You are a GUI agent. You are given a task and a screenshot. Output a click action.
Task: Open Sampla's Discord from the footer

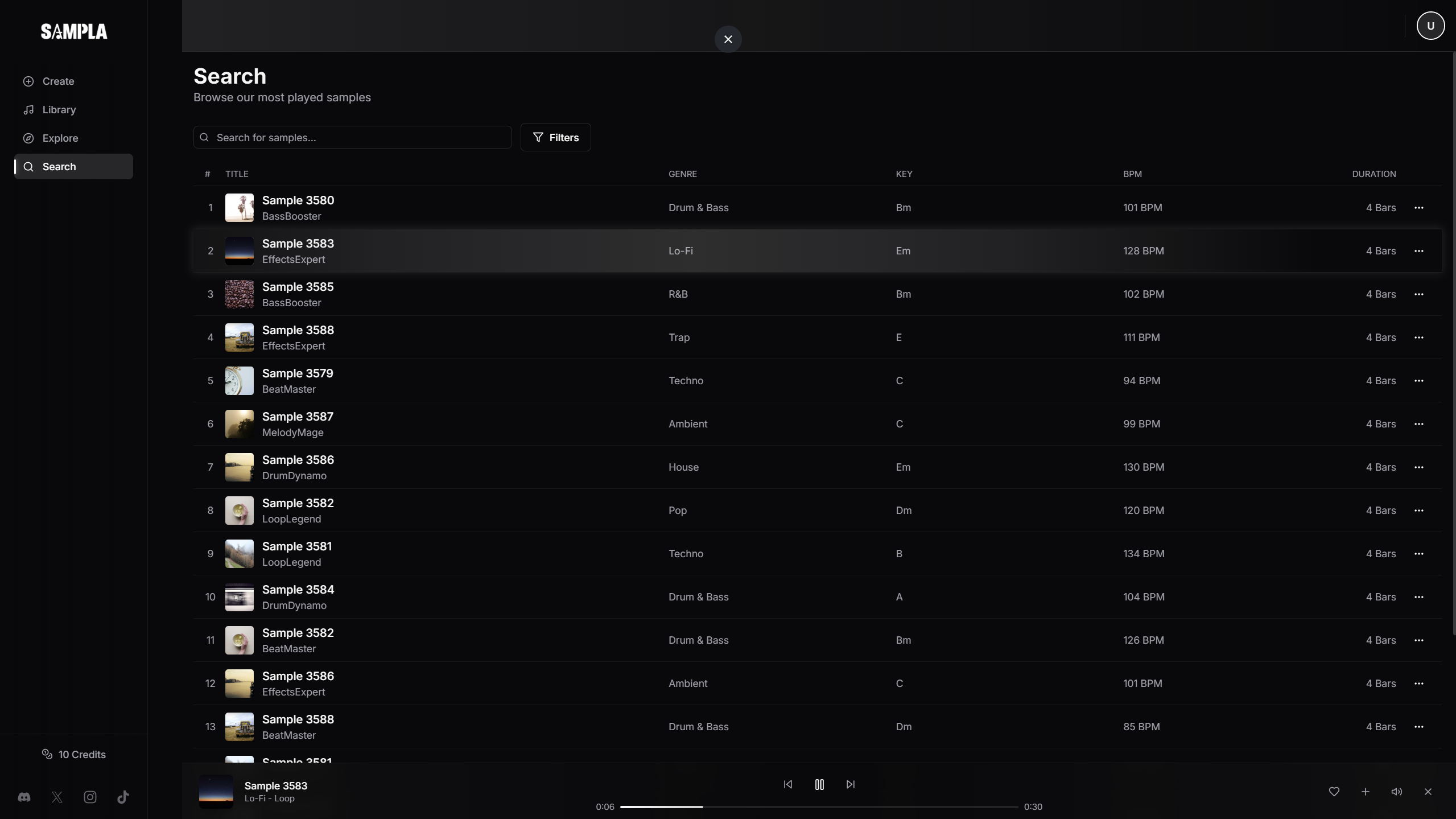(24, 797)
